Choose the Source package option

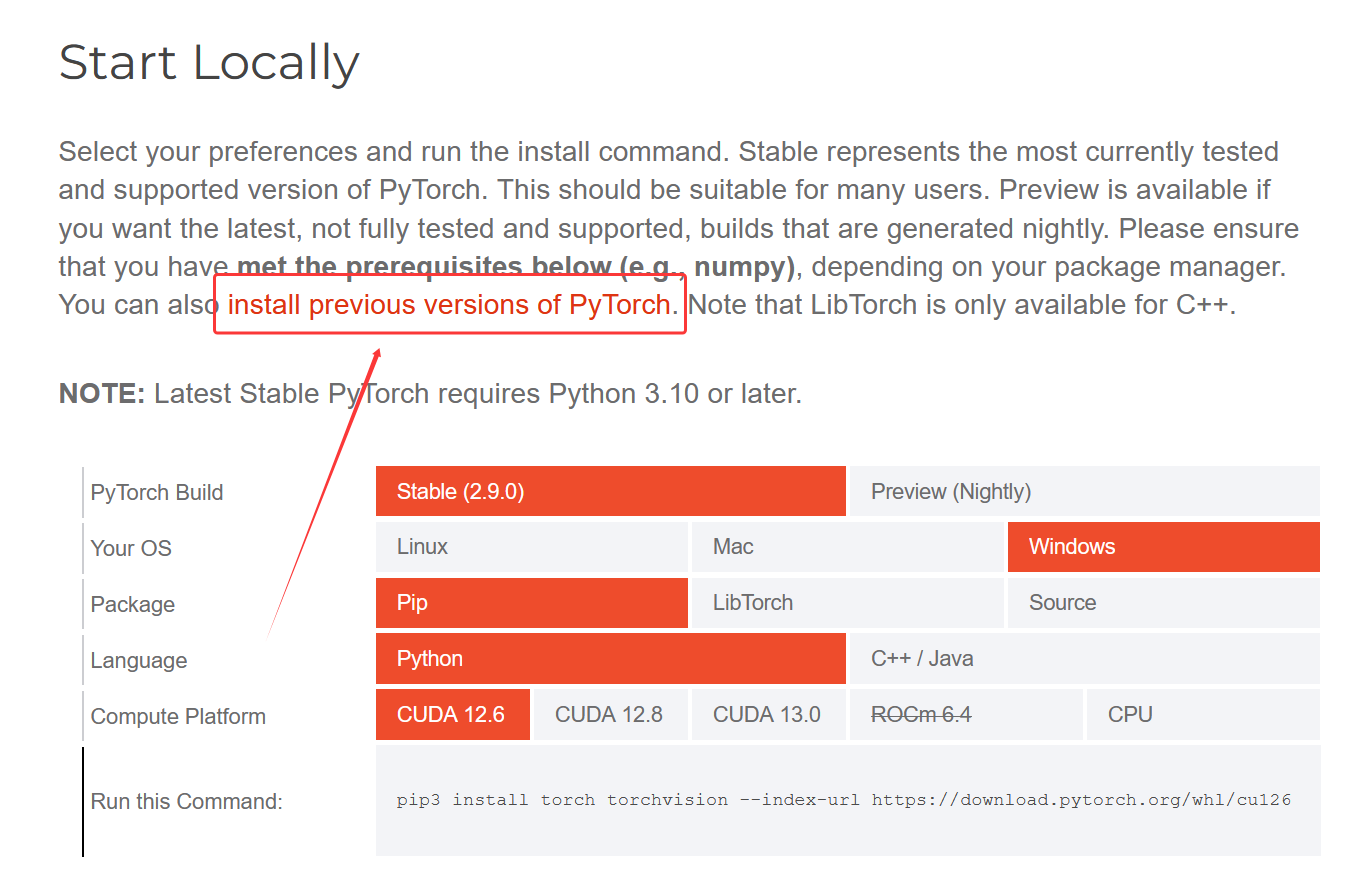tap(1164, 603)
